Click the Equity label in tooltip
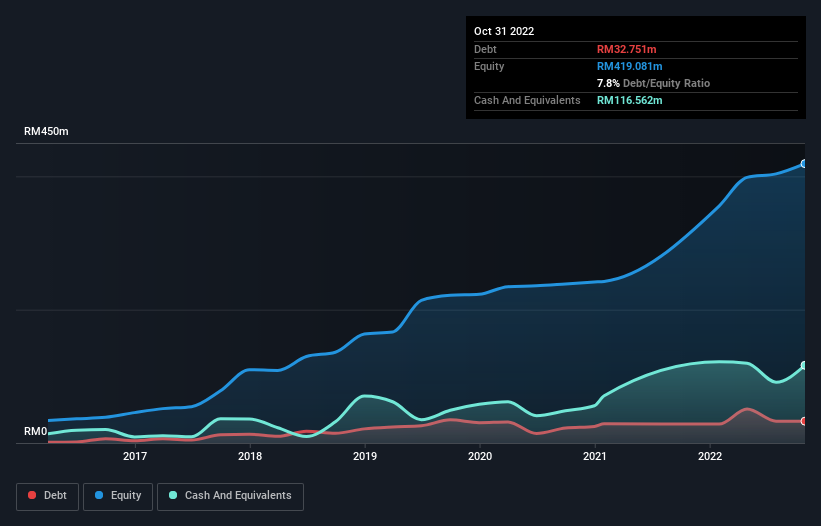Screen dimensions: 821x526 tap(489, 66)
